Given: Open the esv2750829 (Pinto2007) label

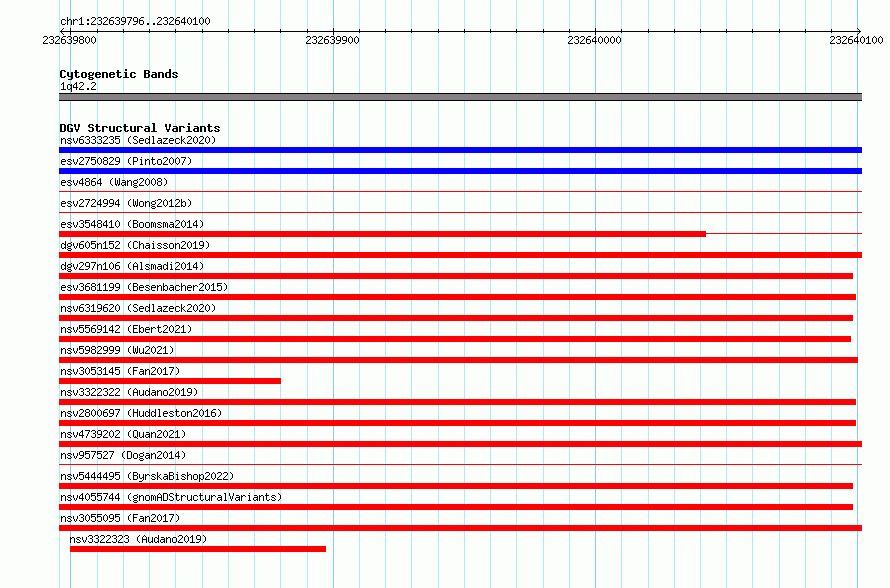Looking at the screenshot, I should click(x=126, y=161).
